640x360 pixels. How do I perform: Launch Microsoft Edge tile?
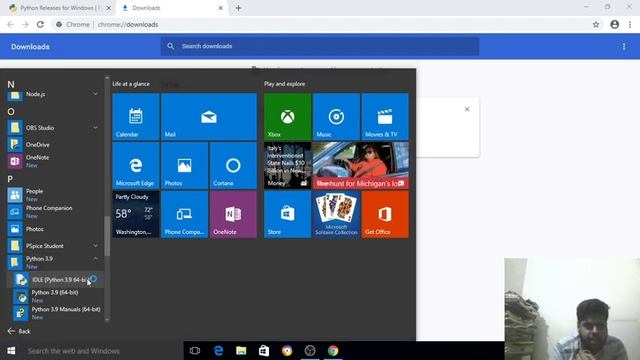point(136,165)
